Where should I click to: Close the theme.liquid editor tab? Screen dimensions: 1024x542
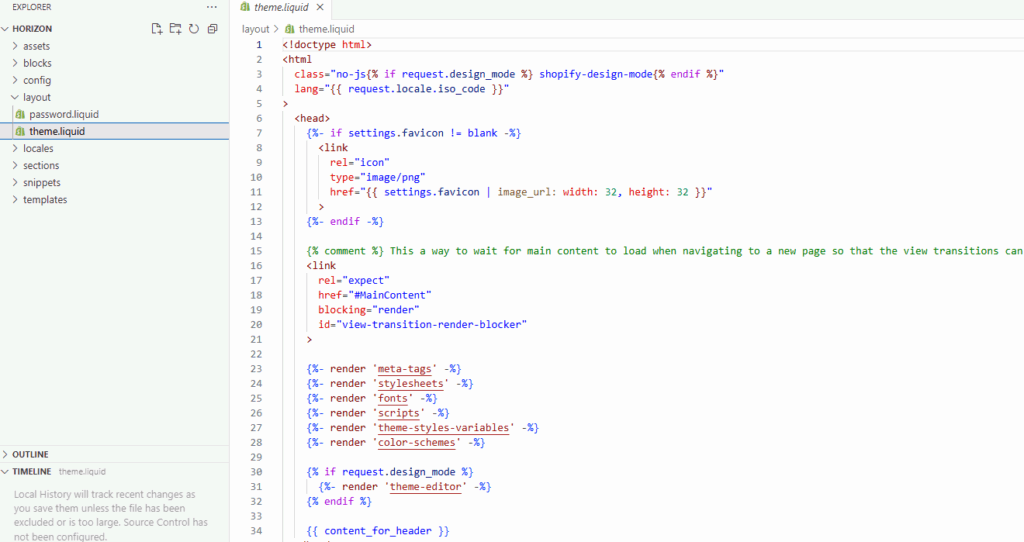point(320,7)
